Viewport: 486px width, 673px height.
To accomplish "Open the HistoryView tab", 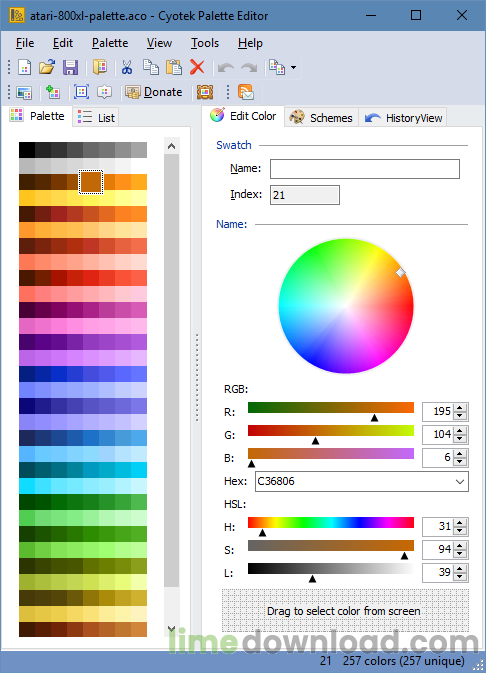I will pyautogui.click(x=403, y=118).
